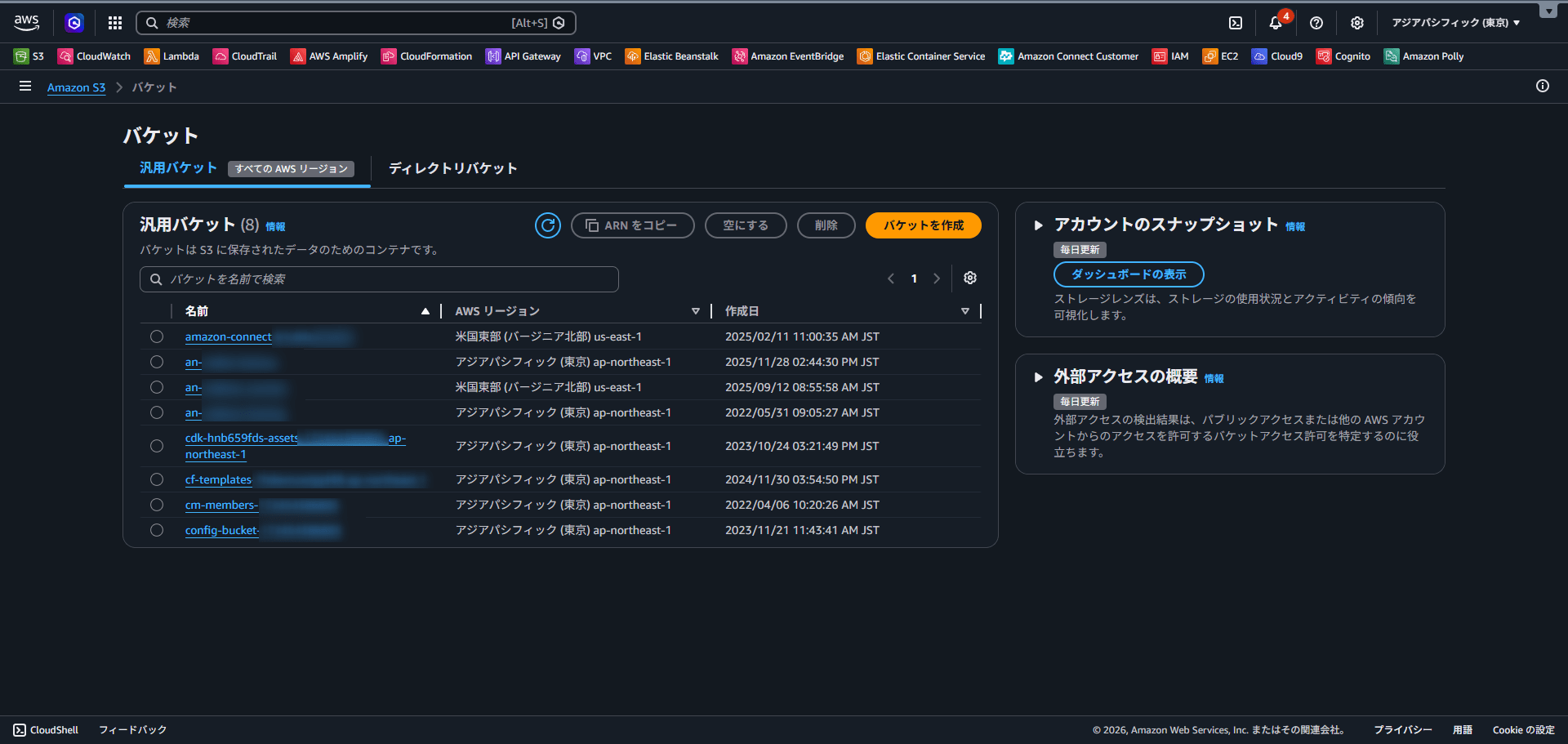Toggle the side navigation hamburger menu

[25, 86]
